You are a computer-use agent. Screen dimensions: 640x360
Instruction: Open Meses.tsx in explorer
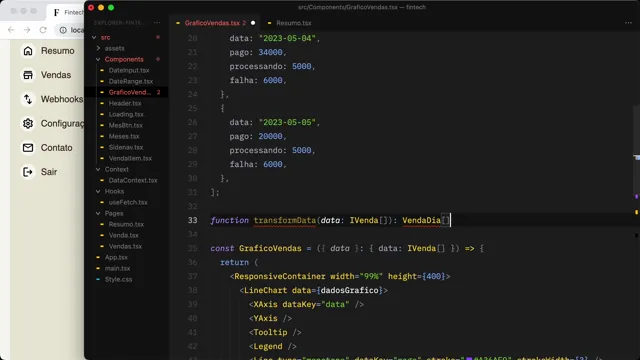click(124, 137)
